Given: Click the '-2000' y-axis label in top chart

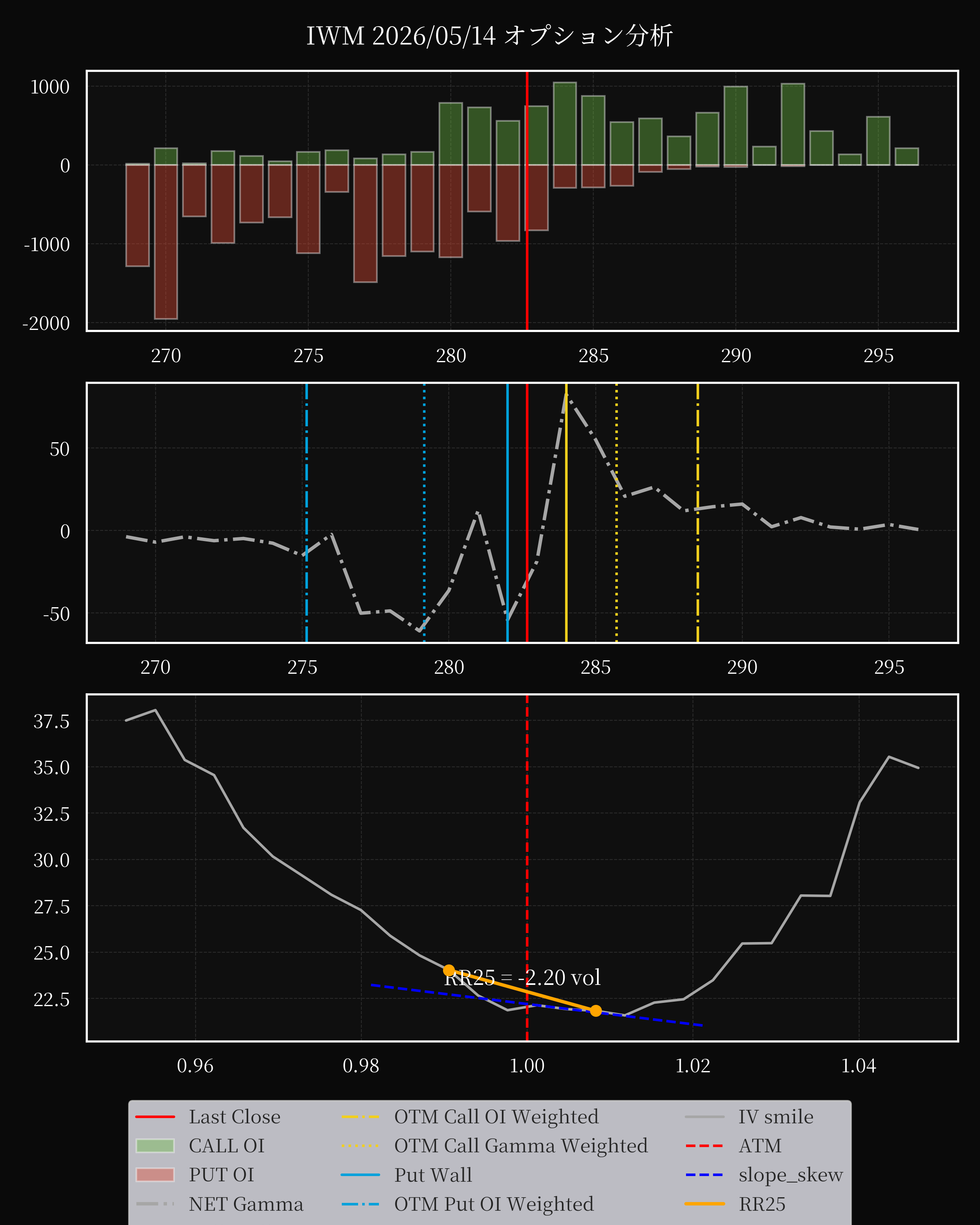Looking at the screenshot, I should click(46, 323).
